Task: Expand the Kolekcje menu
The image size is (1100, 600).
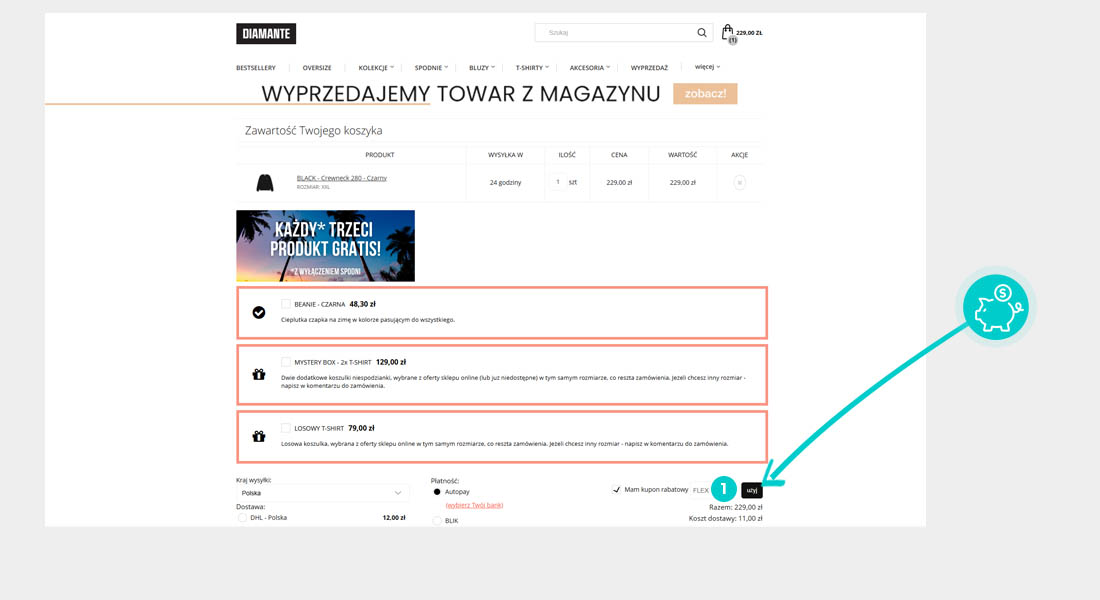Action: click(376, 67)
